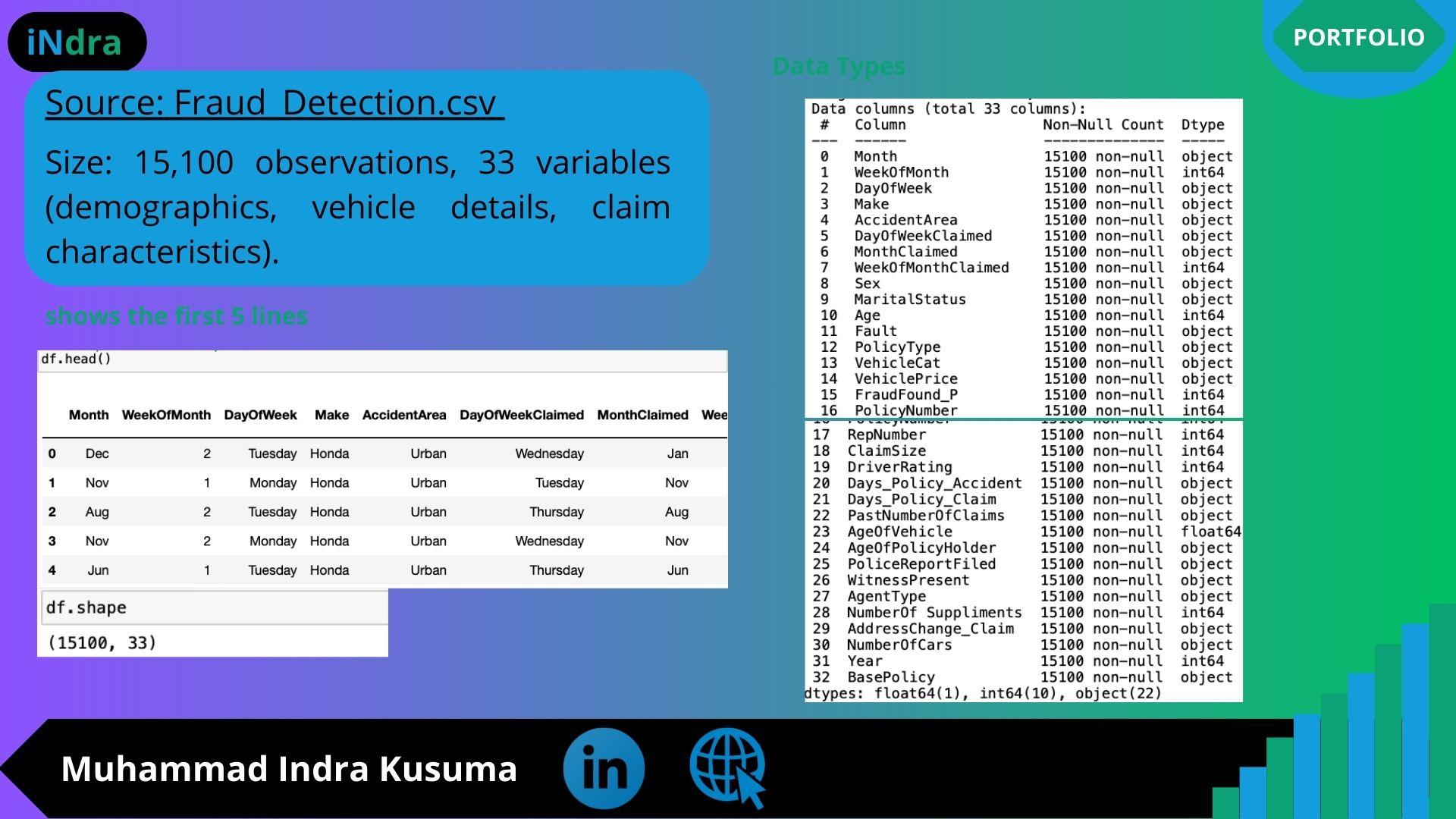Image resolution: width=1456 pixels, height=819 pixels.
Task: Click the dtypes summary line
Action: point(982,693)
